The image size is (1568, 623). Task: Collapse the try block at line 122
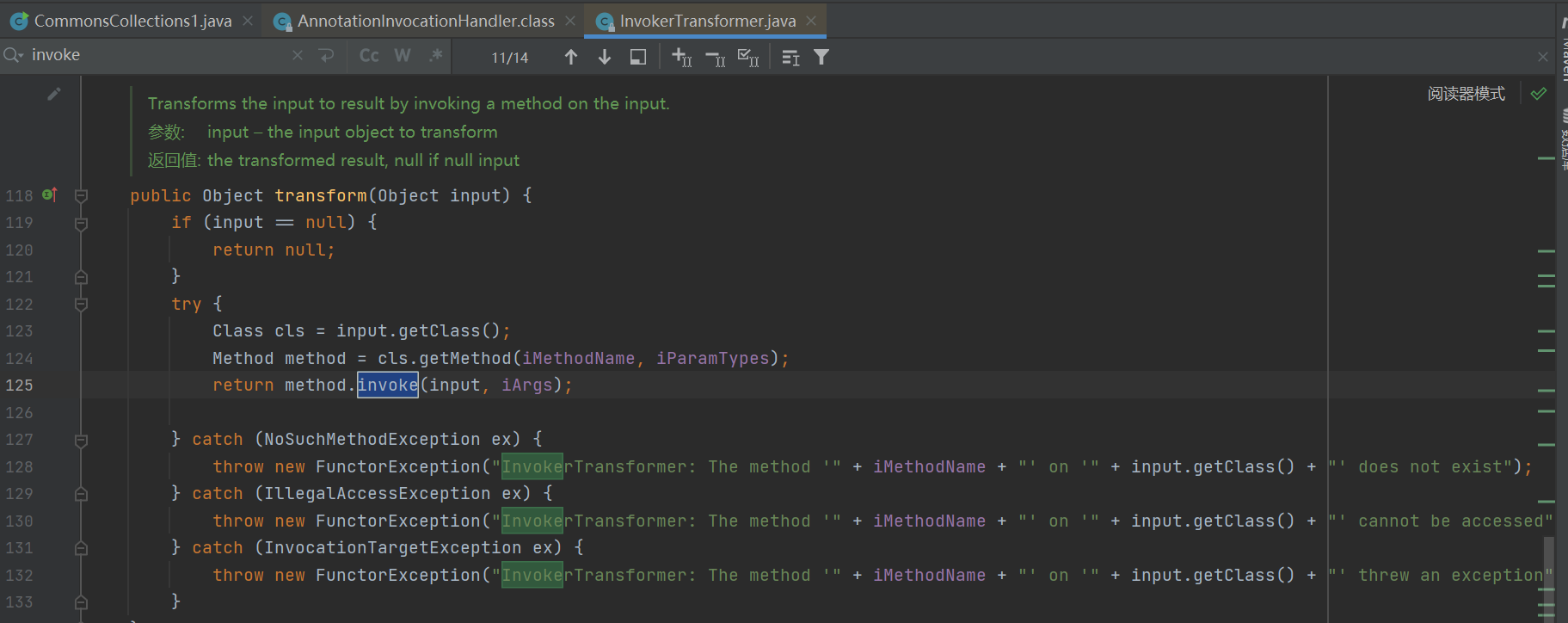point(81,304)
